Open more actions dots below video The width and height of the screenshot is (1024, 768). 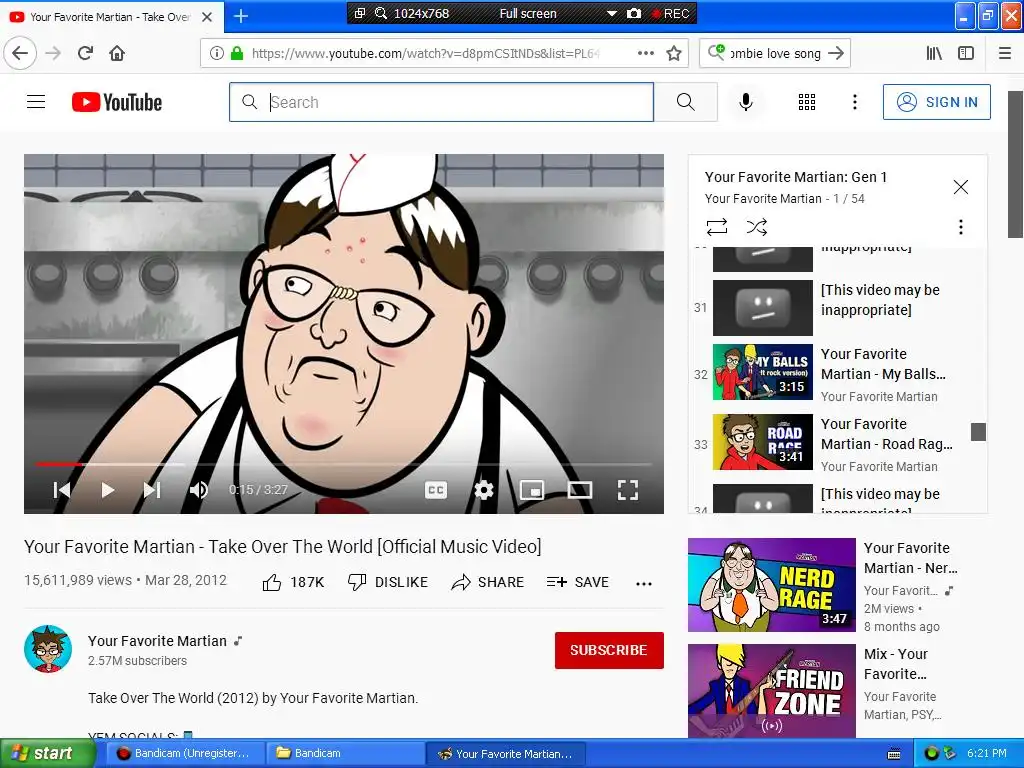point(644,584)
